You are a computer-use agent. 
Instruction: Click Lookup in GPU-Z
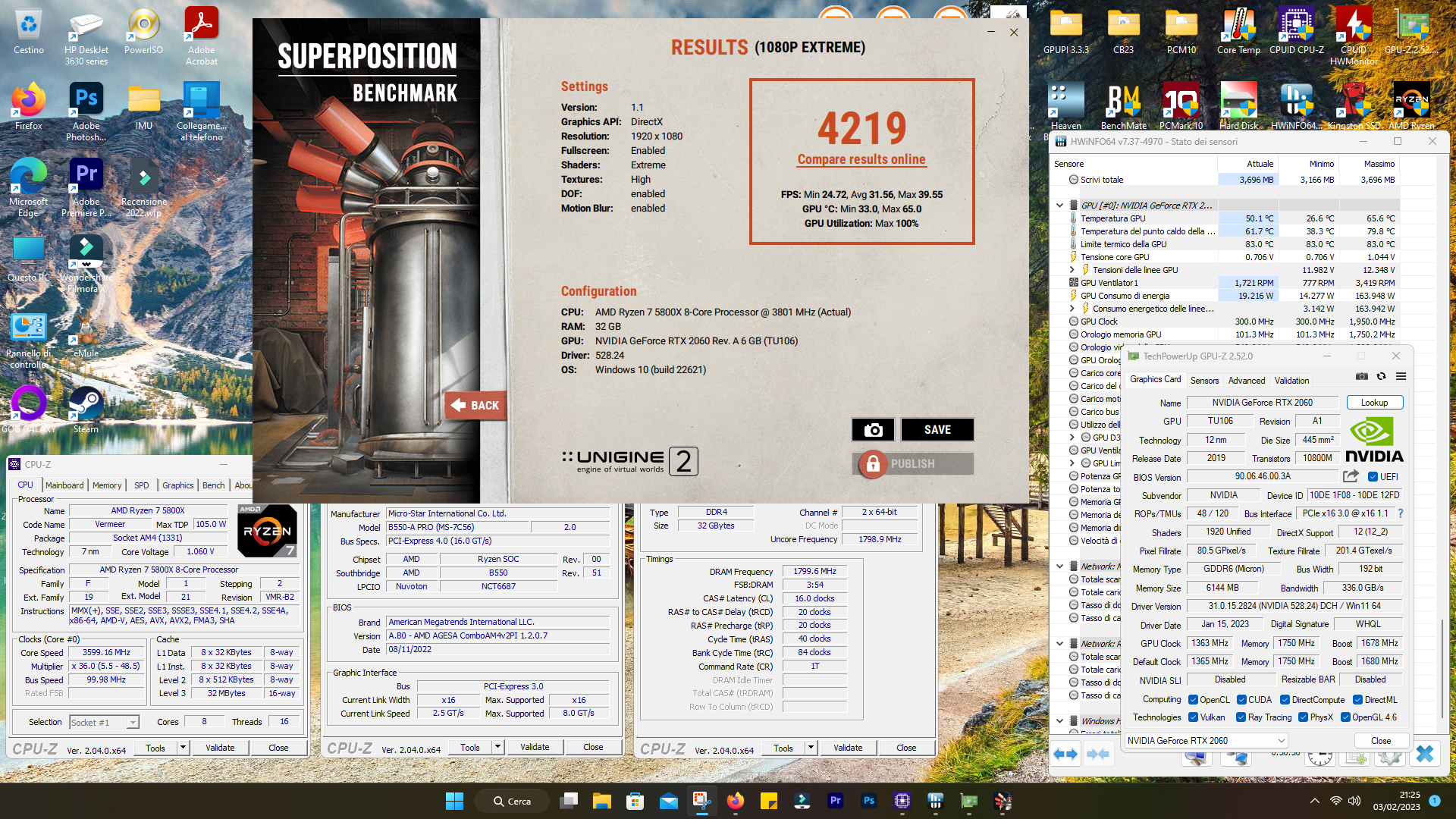pos(1374,403)
